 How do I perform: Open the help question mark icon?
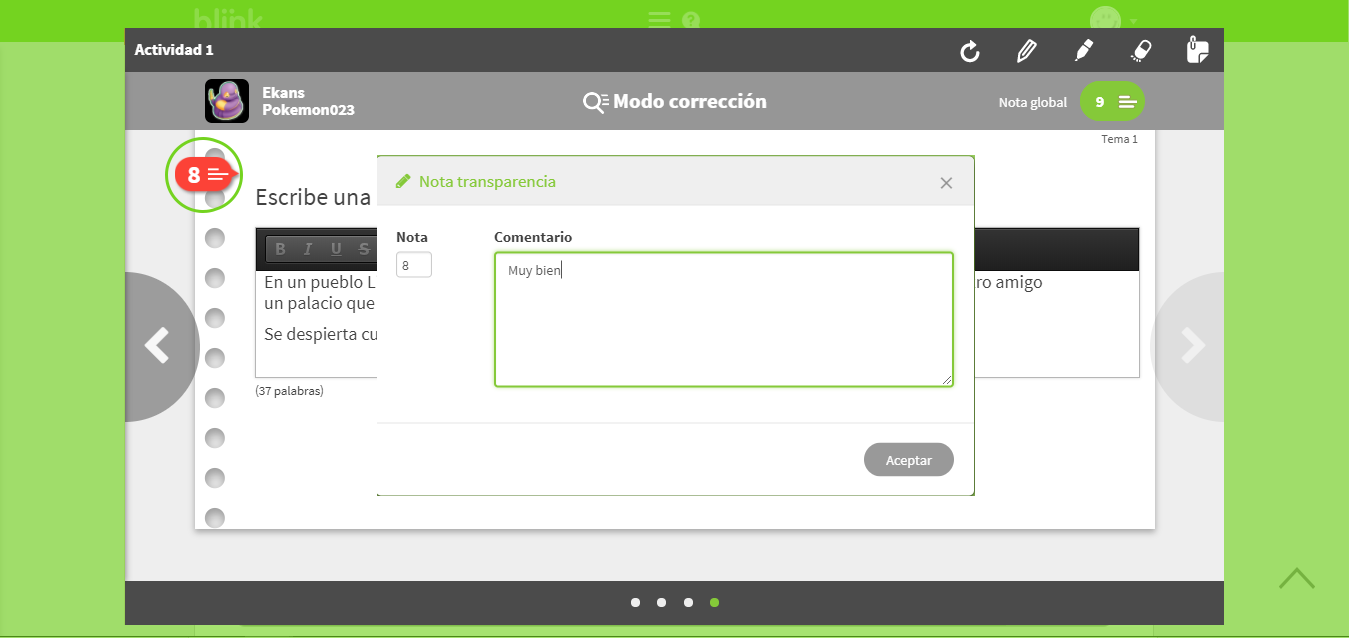[x=690, y=20]
